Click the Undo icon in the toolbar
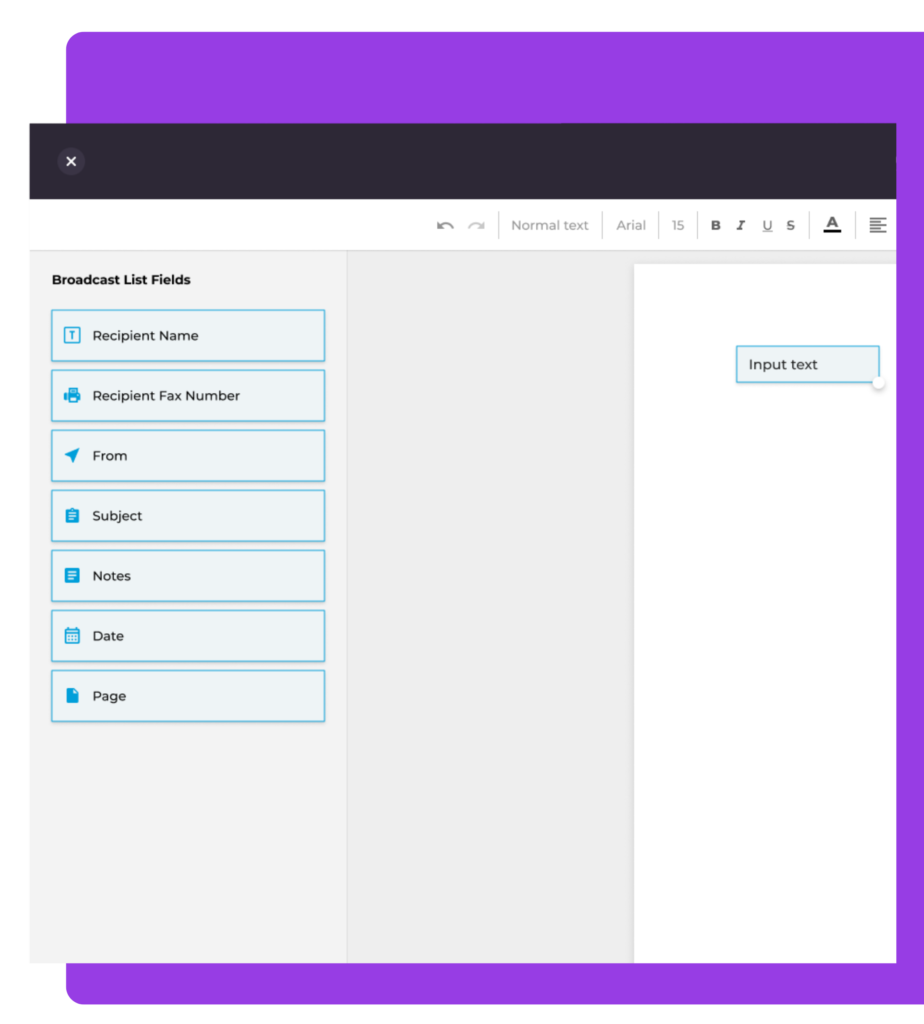 (445, 225)
